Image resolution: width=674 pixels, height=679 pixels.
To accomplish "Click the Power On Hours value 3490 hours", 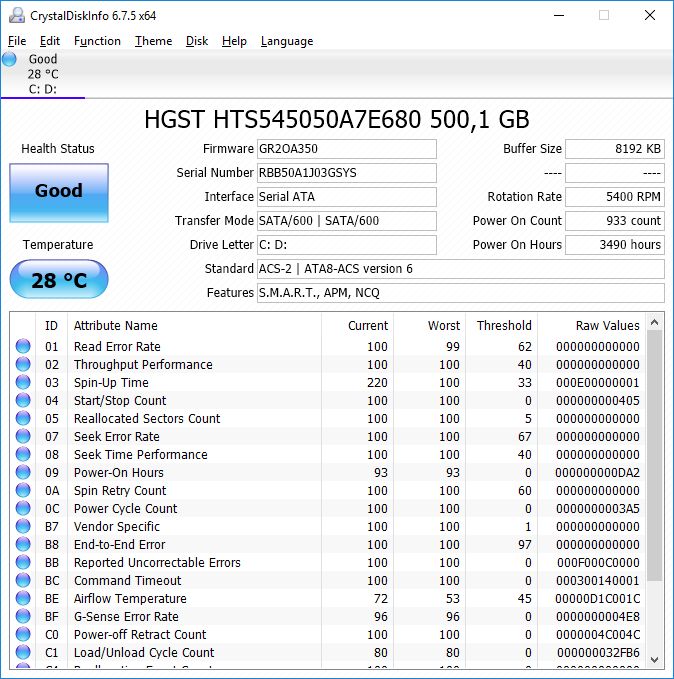I will (x=615, y=245).
